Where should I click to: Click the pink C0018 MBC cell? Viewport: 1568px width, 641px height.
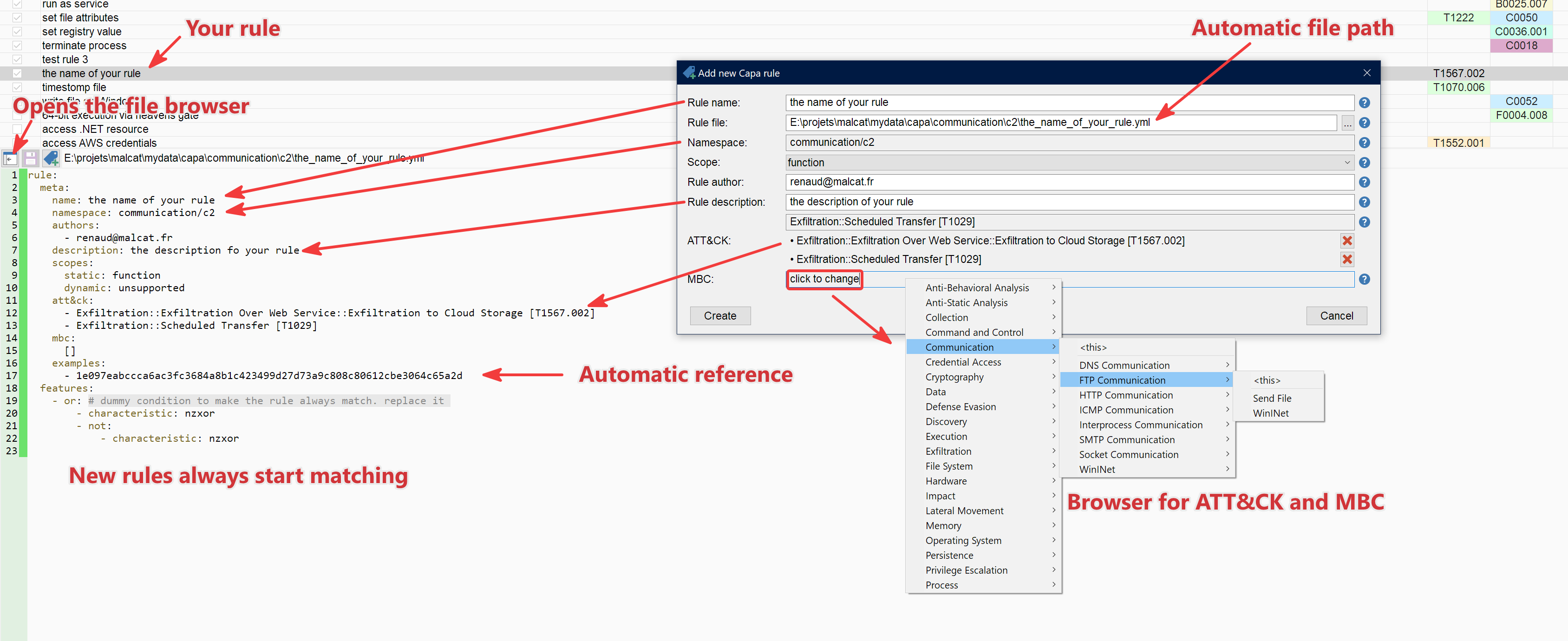click(x=1521, y=46)
